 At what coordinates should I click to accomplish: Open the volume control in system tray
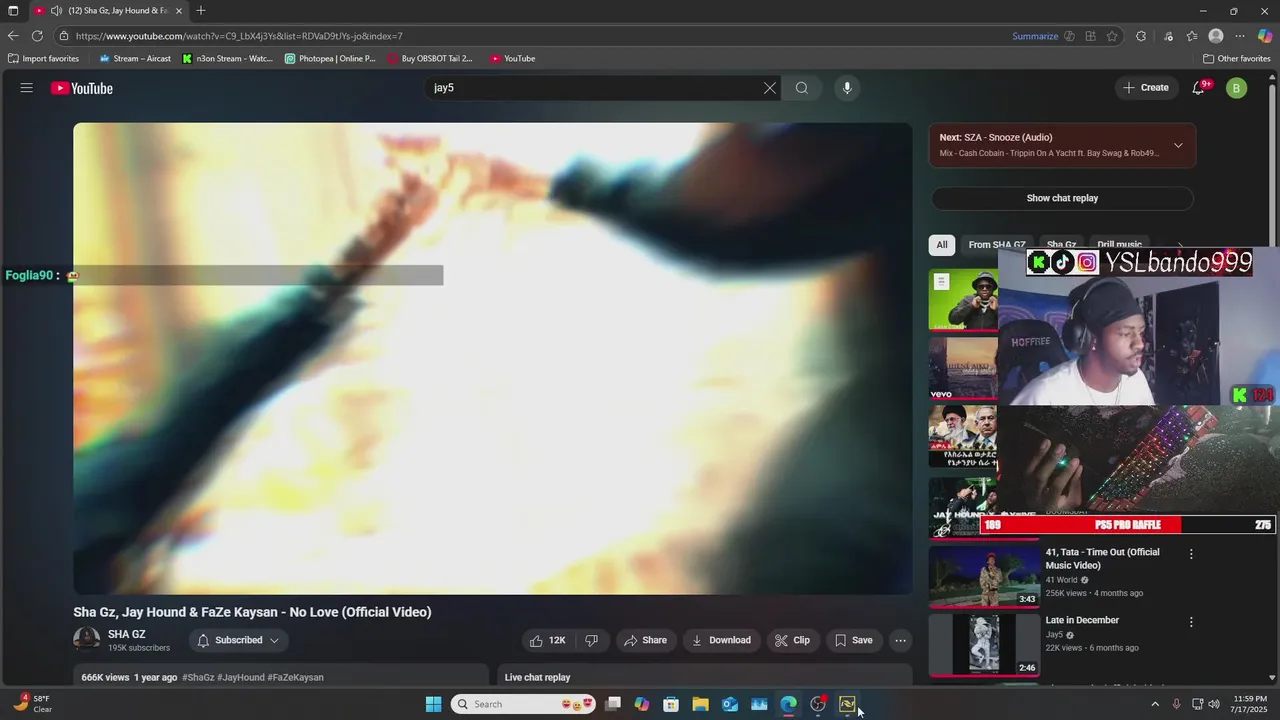(1214, 704)
